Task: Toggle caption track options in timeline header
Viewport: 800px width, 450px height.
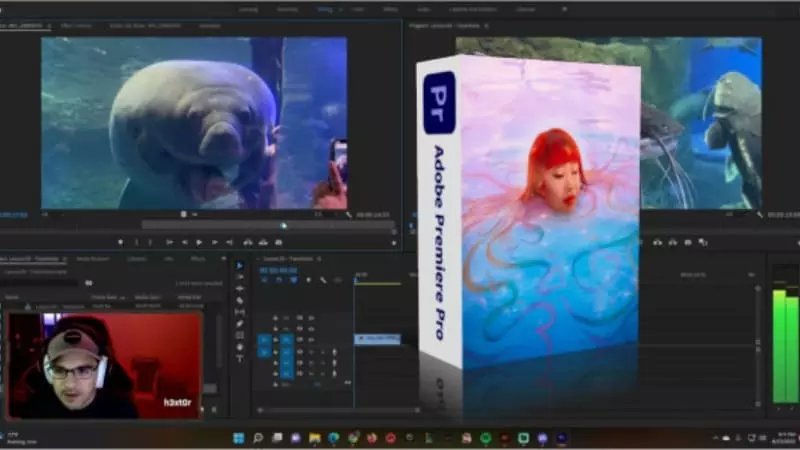Action: tap(337, 280)
